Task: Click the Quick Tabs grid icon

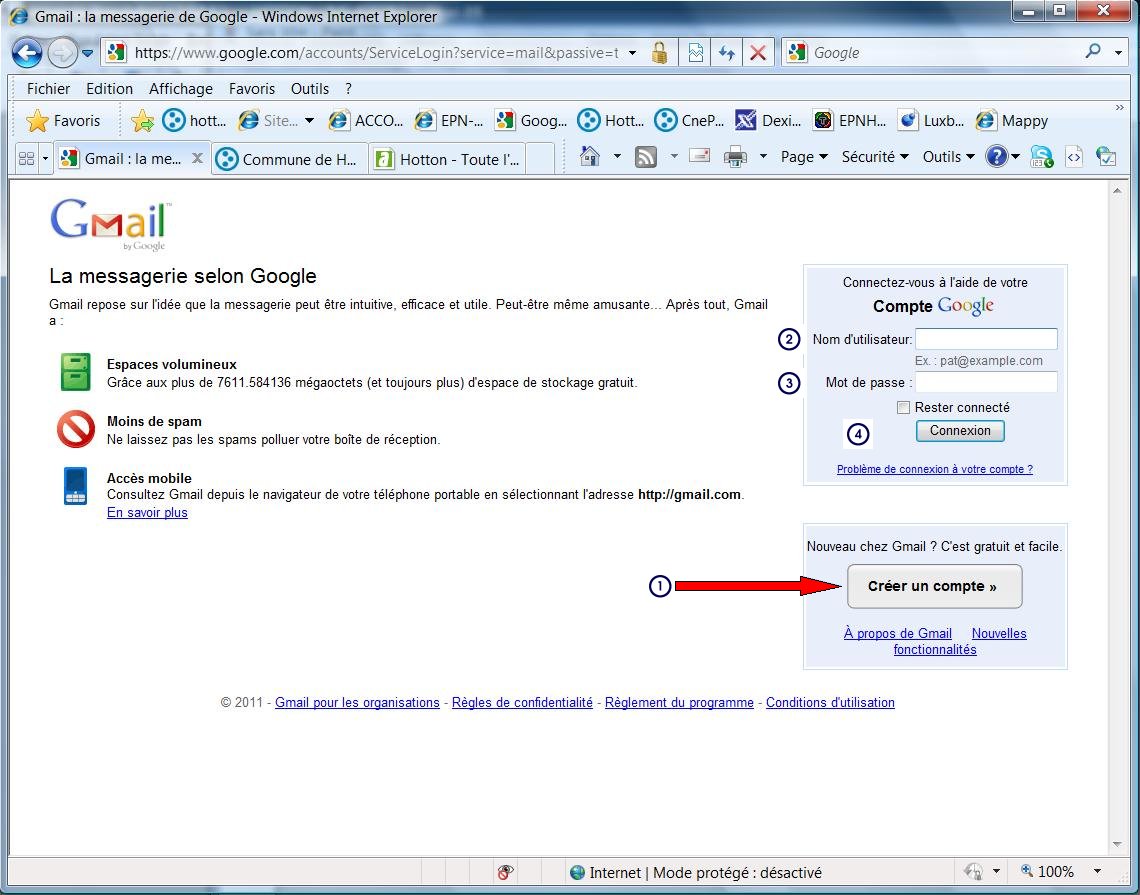Action: coord(26,158)
